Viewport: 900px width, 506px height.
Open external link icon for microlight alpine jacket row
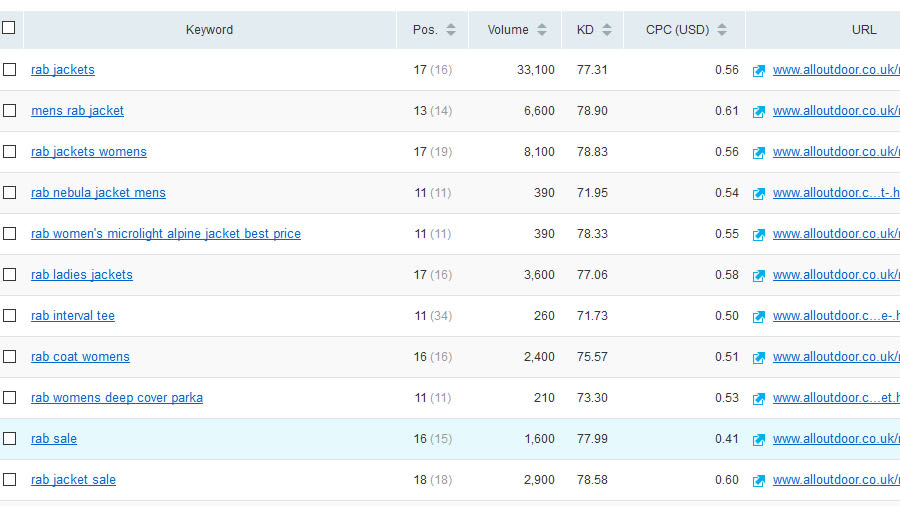tap(759, 235)
